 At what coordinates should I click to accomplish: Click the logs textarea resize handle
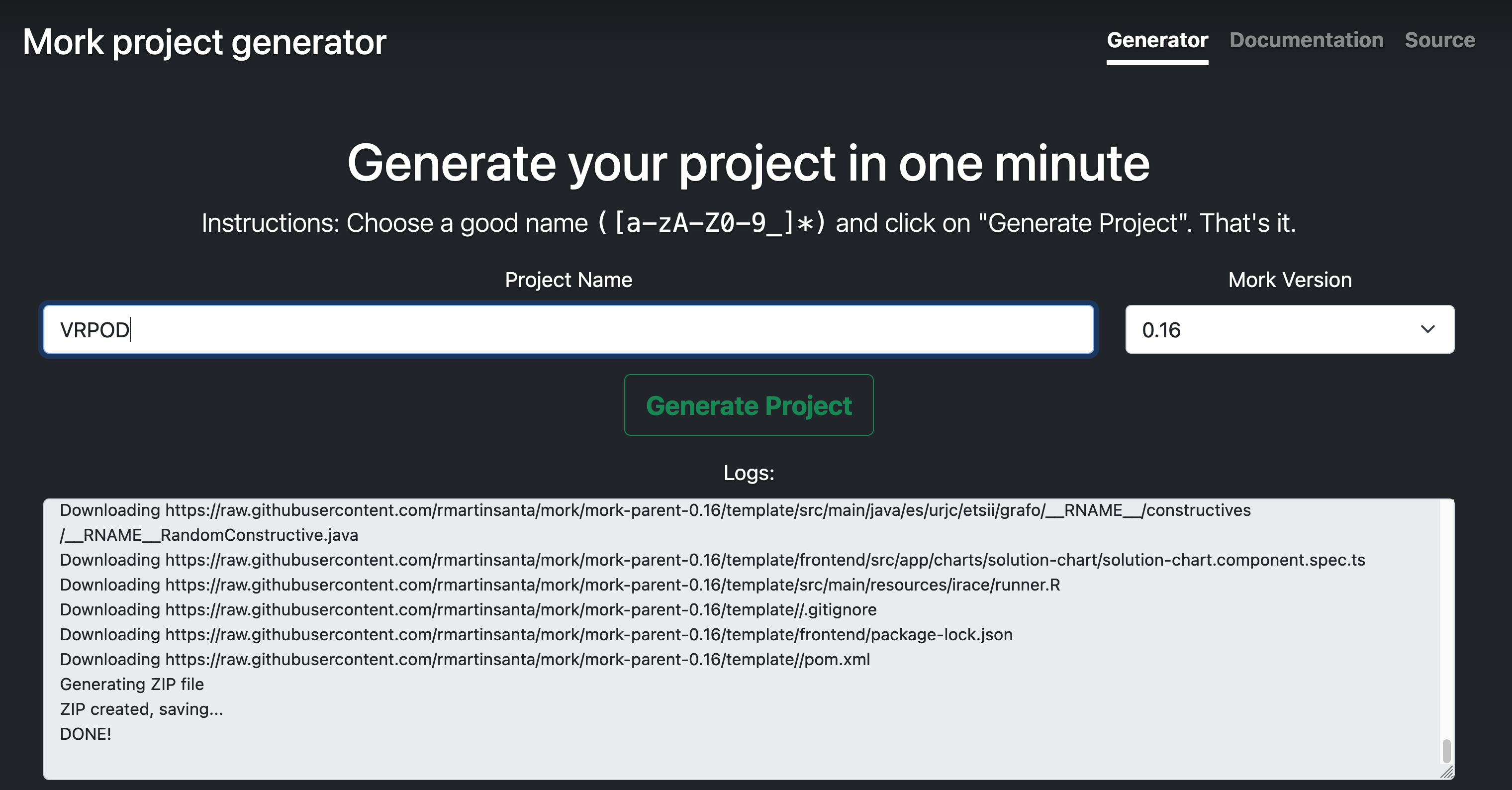click(x=1447, y=773)
